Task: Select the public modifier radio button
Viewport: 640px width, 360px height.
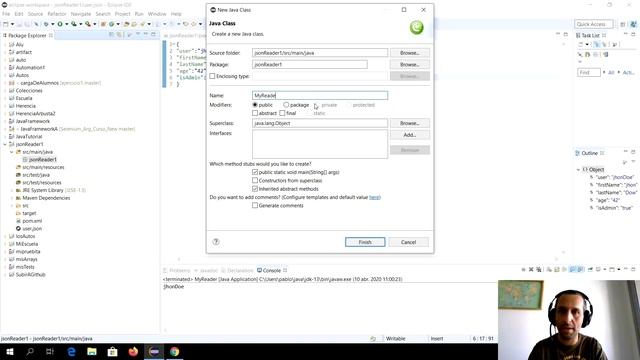Action: tap(255, 105)
